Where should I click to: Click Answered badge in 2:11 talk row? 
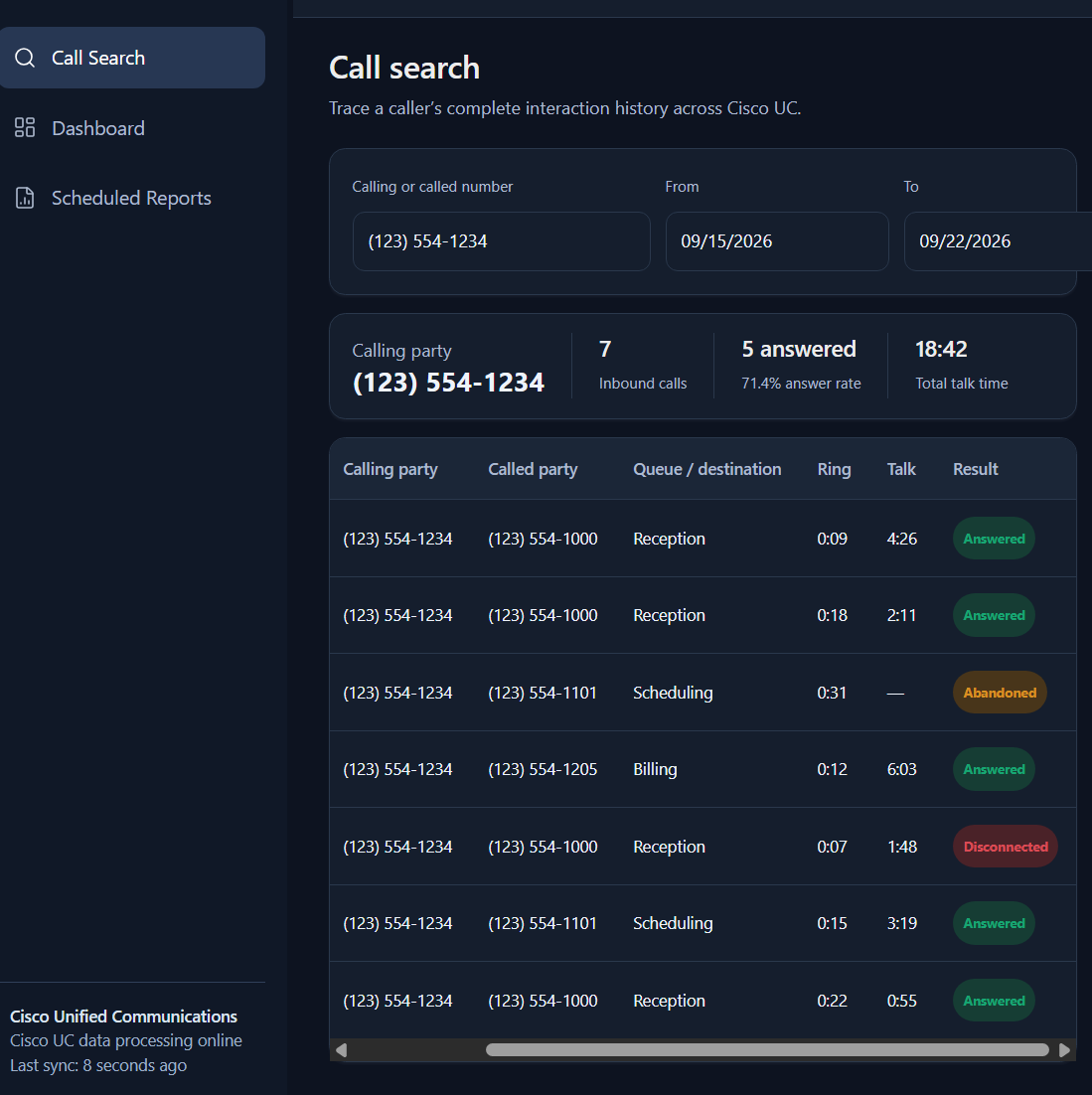994,615
